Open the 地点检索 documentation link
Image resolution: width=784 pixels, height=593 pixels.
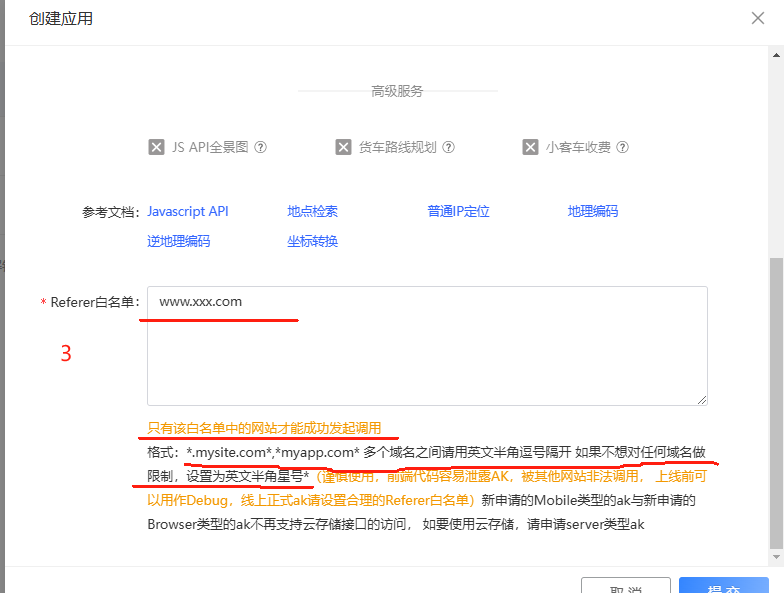(312, 211)
